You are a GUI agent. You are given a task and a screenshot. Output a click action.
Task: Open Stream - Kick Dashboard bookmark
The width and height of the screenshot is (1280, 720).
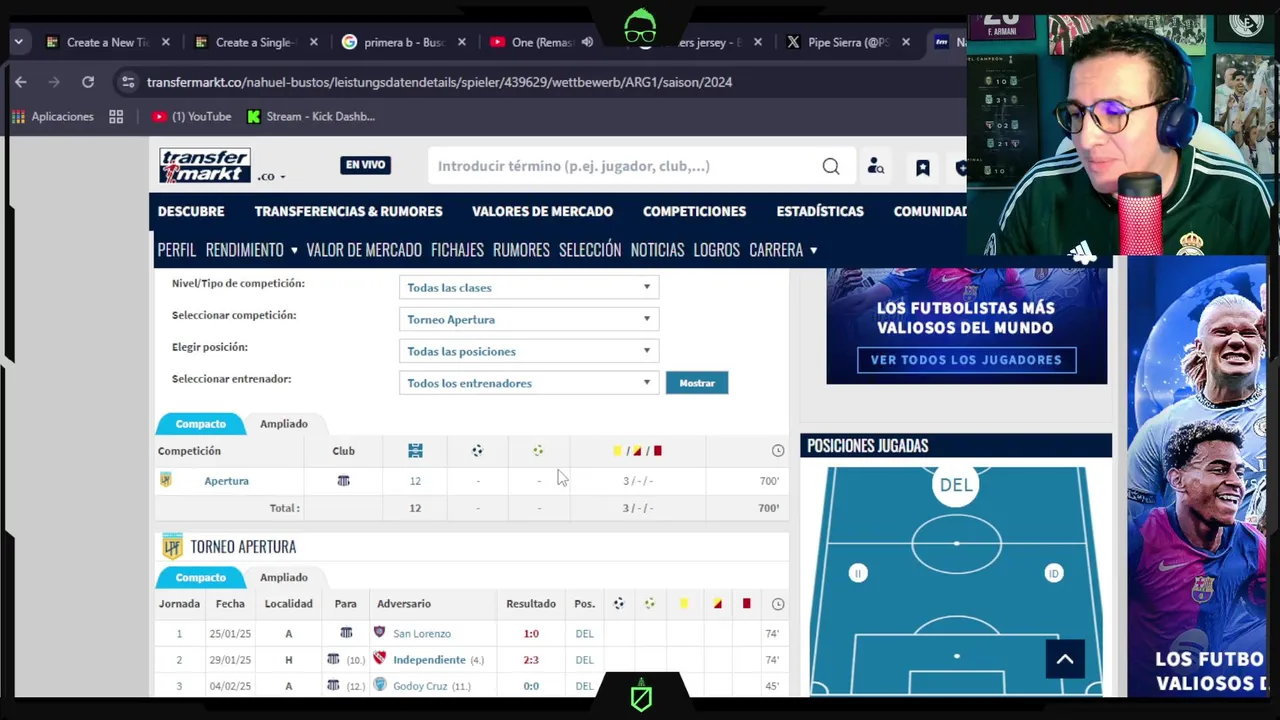point(311,117)
